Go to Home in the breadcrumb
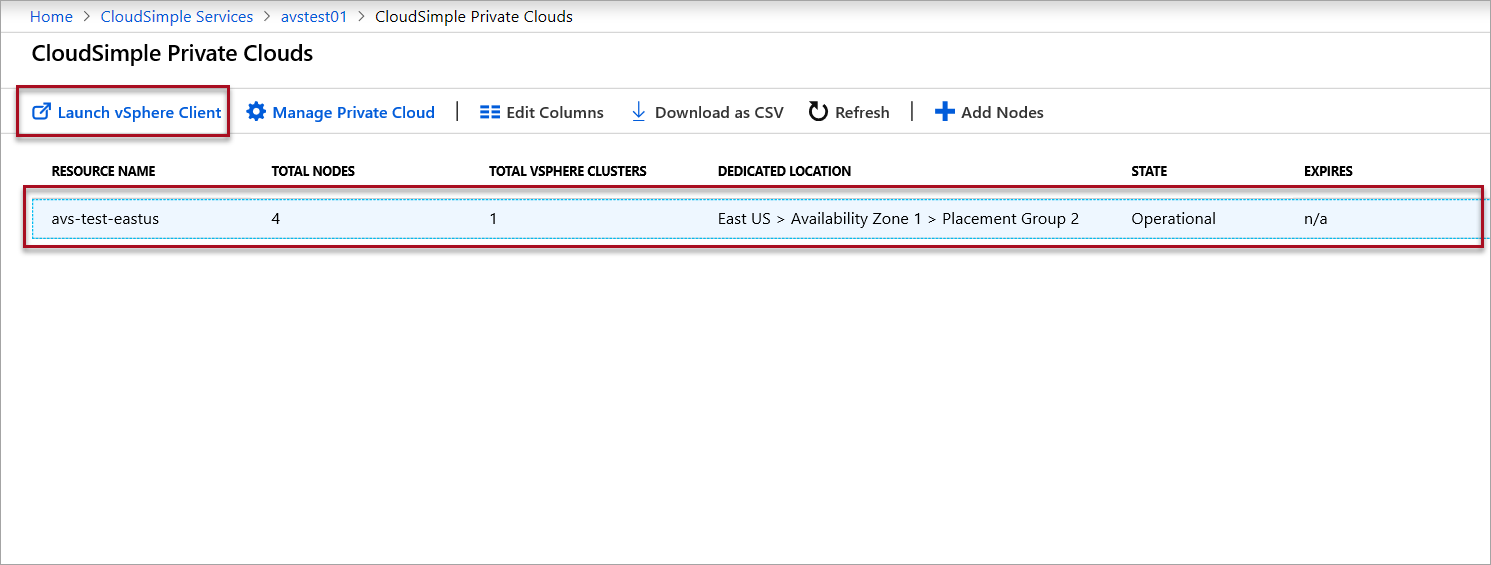This screenshot has width=1491, height=565. 51,17
